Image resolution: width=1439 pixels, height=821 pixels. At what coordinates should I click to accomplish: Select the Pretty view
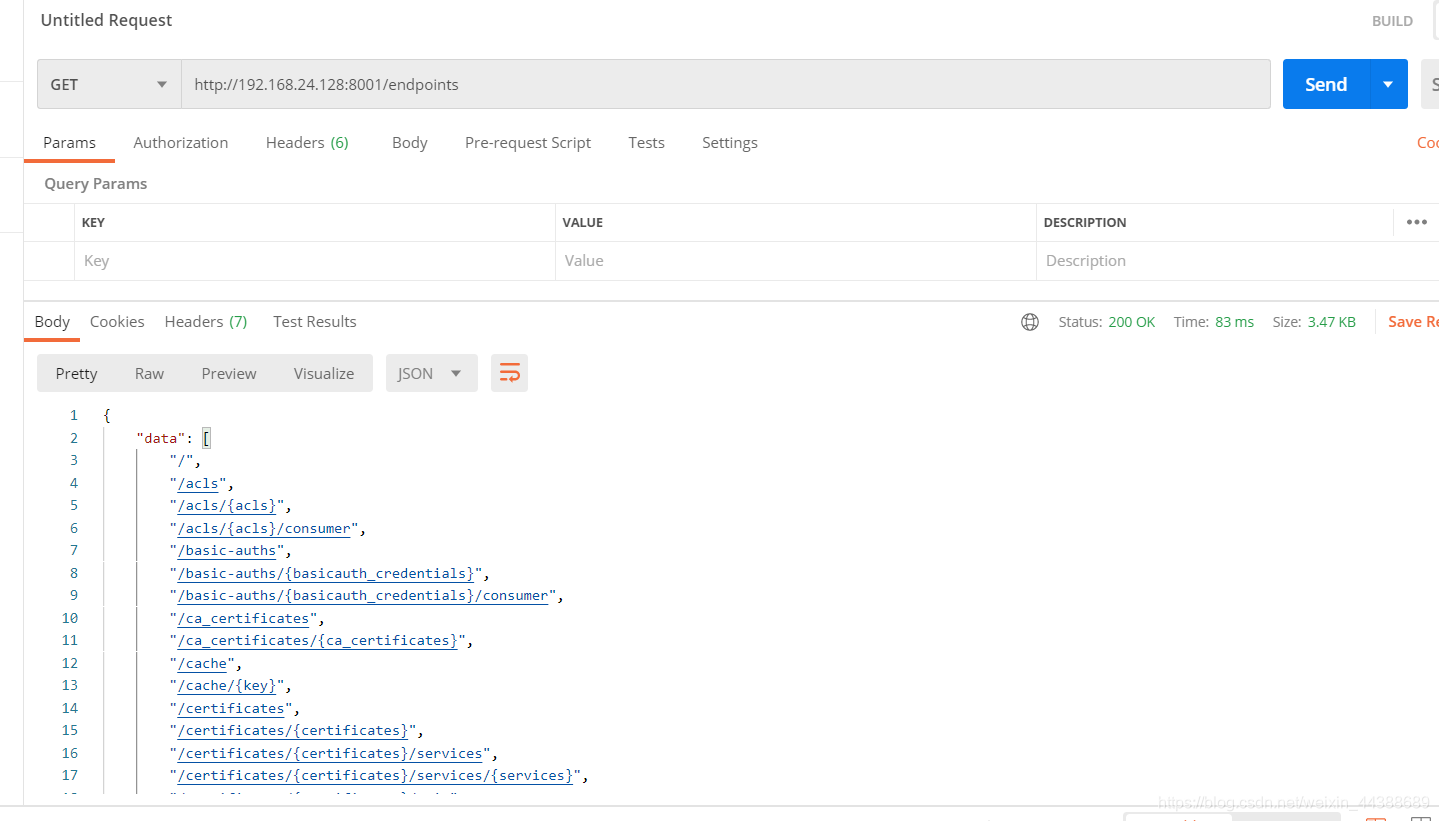tap(76, 373)
